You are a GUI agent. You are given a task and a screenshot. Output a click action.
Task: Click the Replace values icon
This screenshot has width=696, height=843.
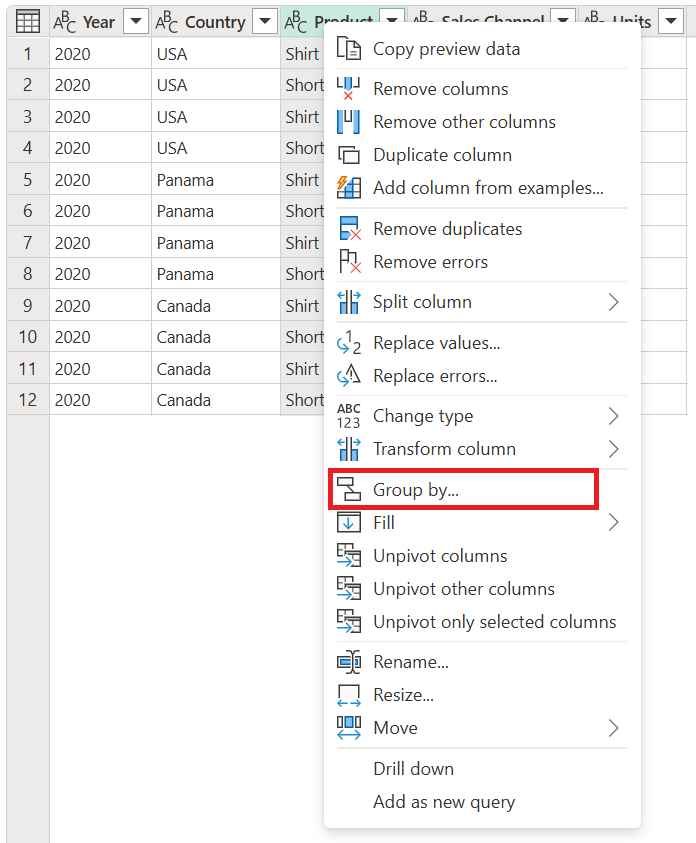[350, 342]
